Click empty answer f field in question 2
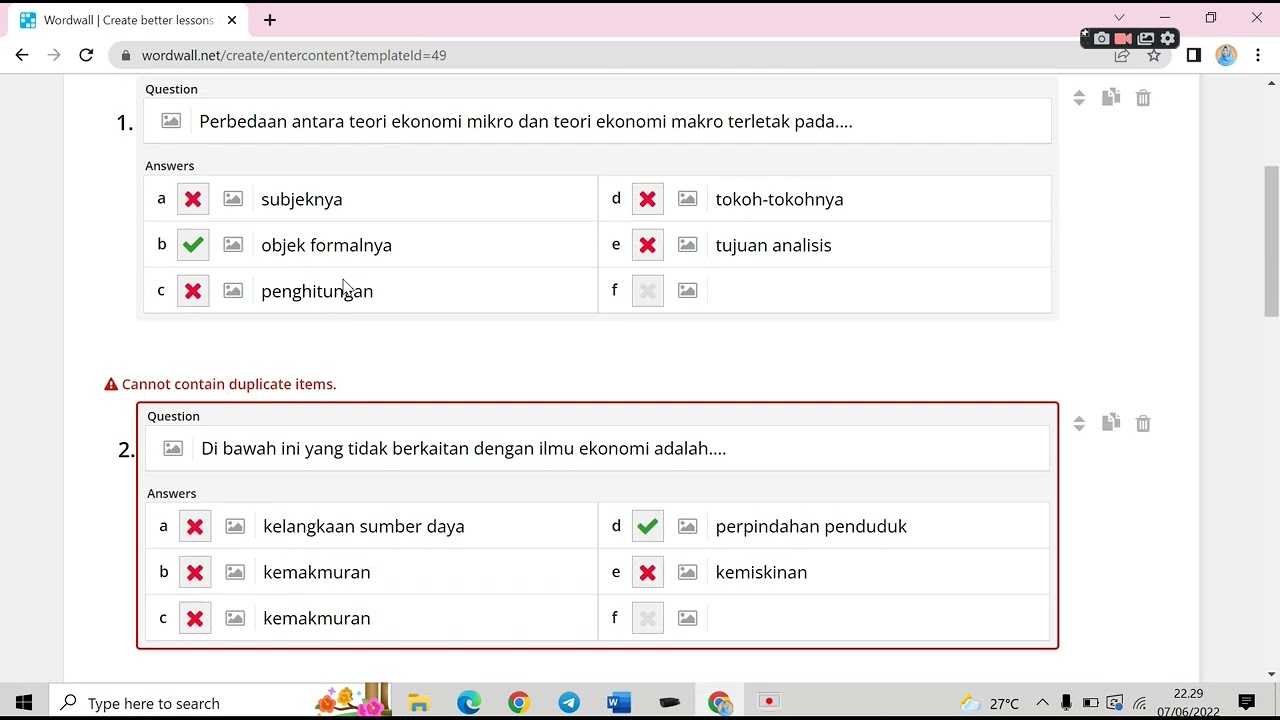This screenshot has height=720, width=1280. point(878,618)
